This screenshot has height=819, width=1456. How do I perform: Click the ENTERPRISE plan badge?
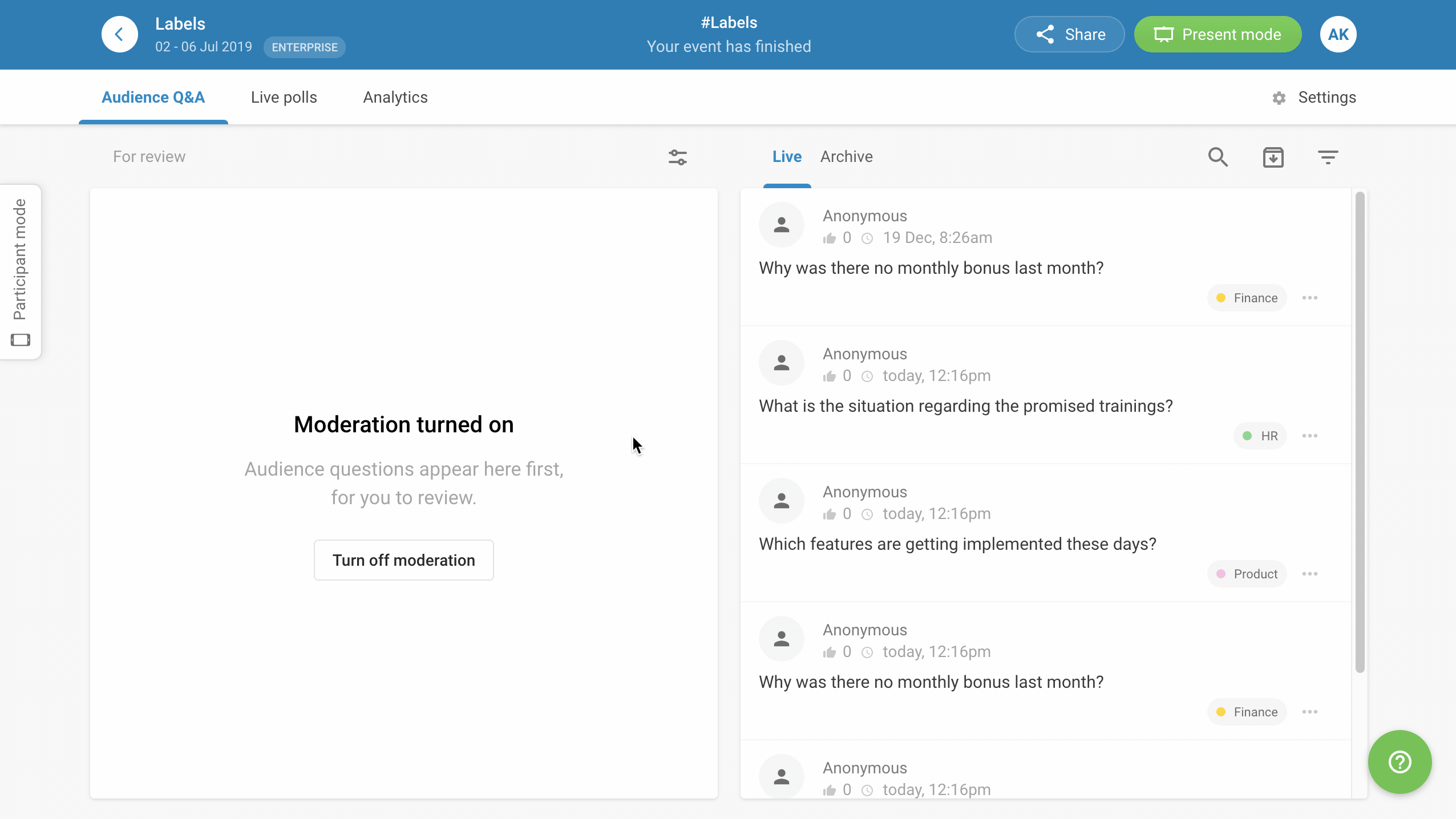coord(305,47)
